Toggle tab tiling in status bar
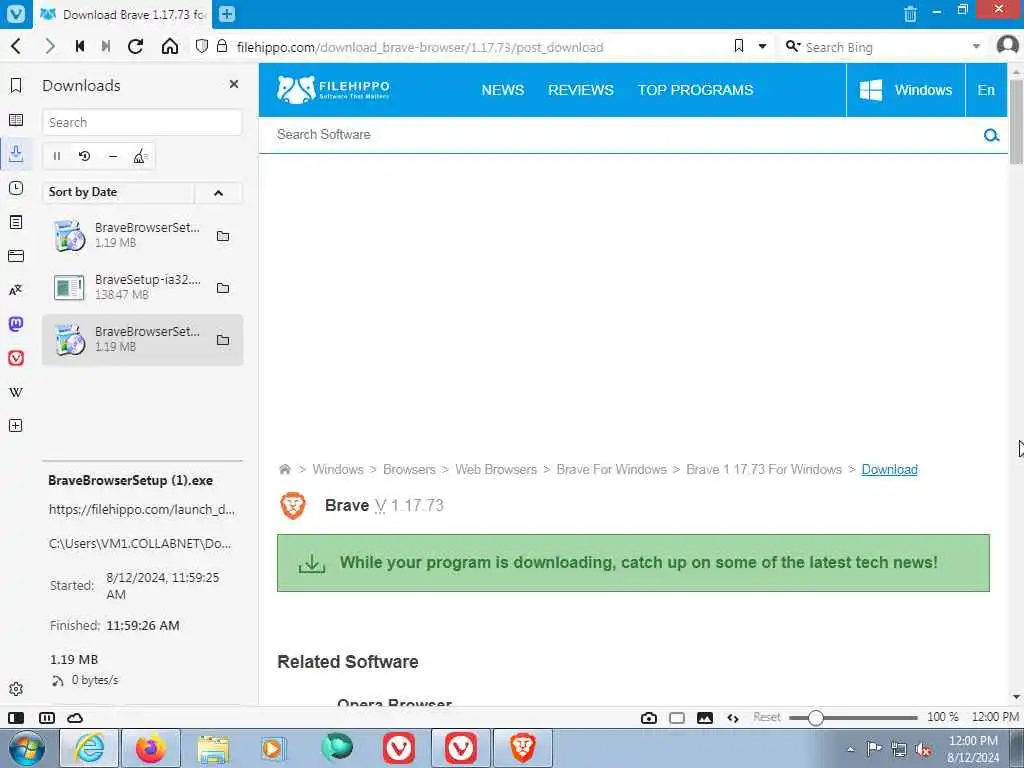The height and width of the screenshot is (768, 1024). [47, 718]
